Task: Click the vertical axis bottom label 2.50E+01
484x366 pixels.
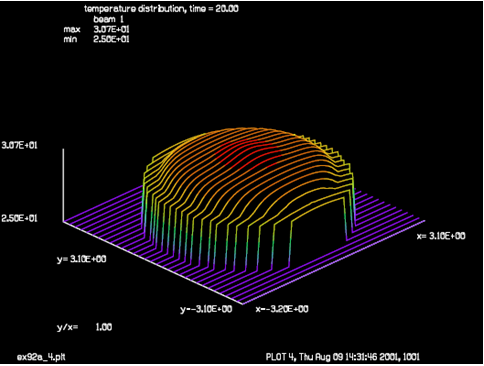Action: [x=20, y=218]
